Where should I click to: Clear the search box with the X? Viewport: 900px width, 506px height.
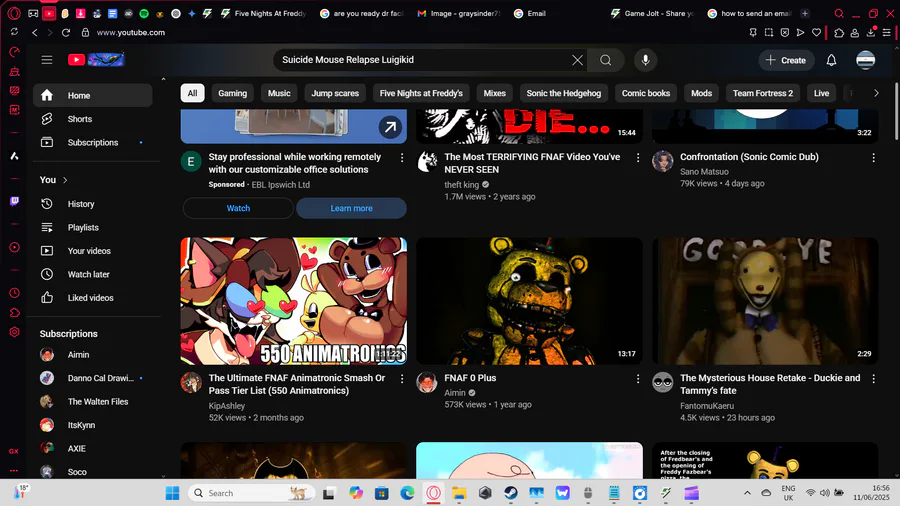(577, 60)
